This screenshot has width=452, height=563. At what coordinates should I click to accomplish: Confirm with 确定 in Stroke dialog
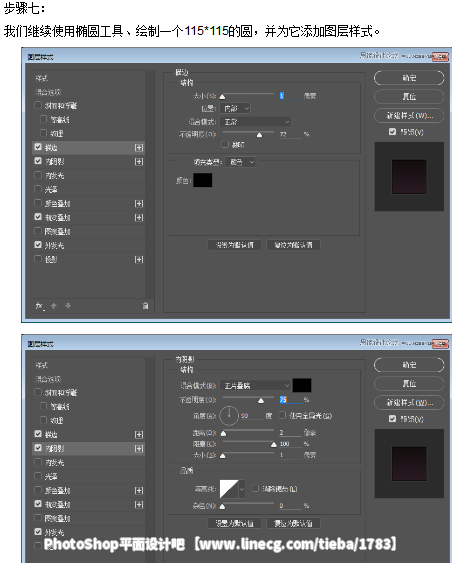(x=409, y=78)
